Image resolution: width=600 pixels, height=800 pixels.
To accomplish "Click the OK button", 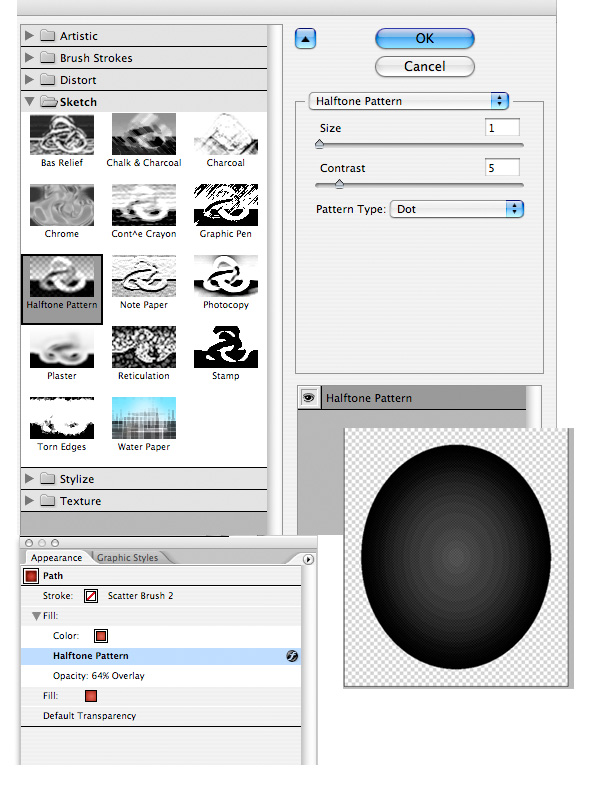I will 424,39.
